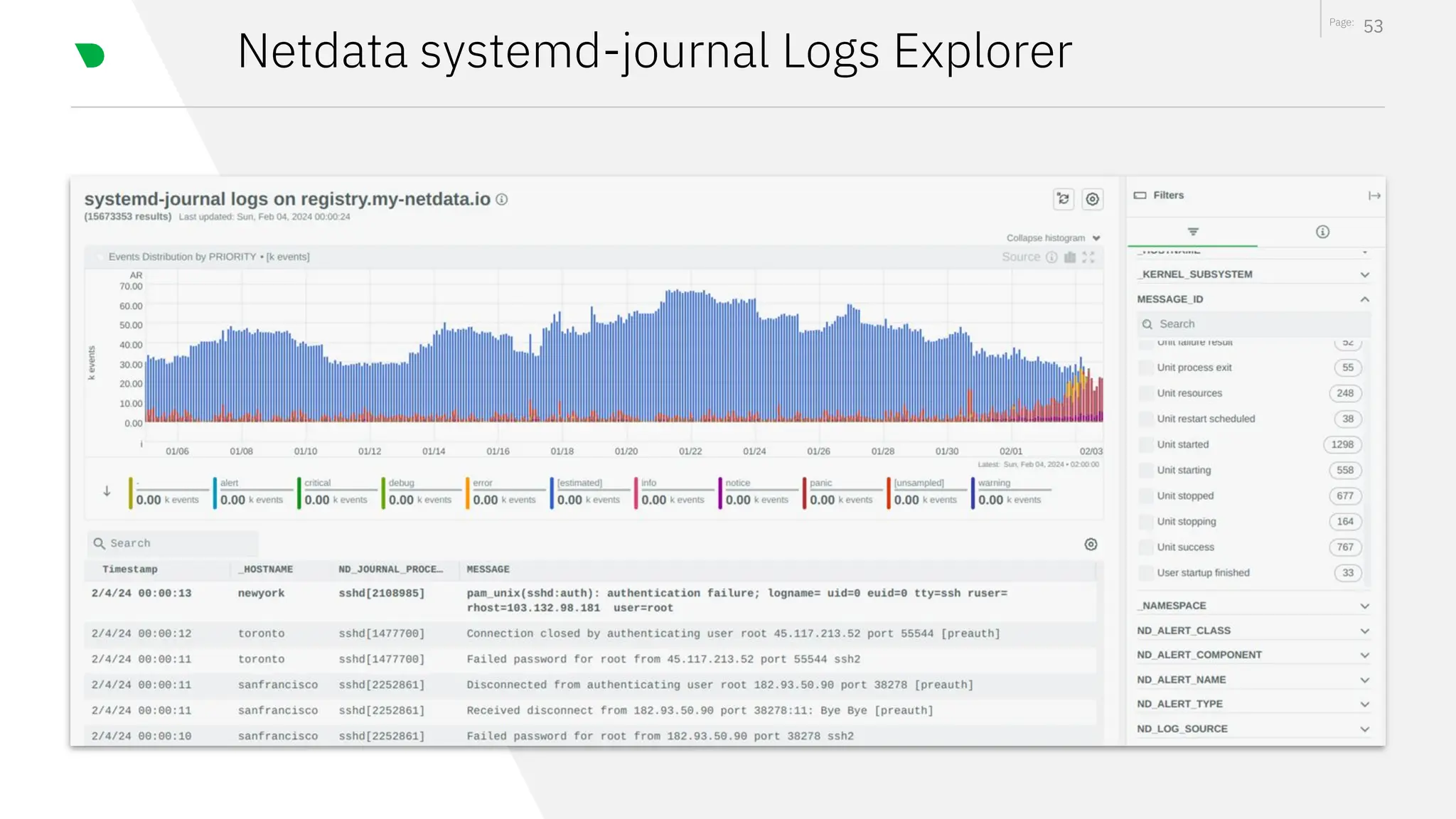Image resolution: width=1456 pixels, height=819 pixels.
Task: Sort by the MESSAGE column header
Action: pyautogui.click(x=488, y=569)
